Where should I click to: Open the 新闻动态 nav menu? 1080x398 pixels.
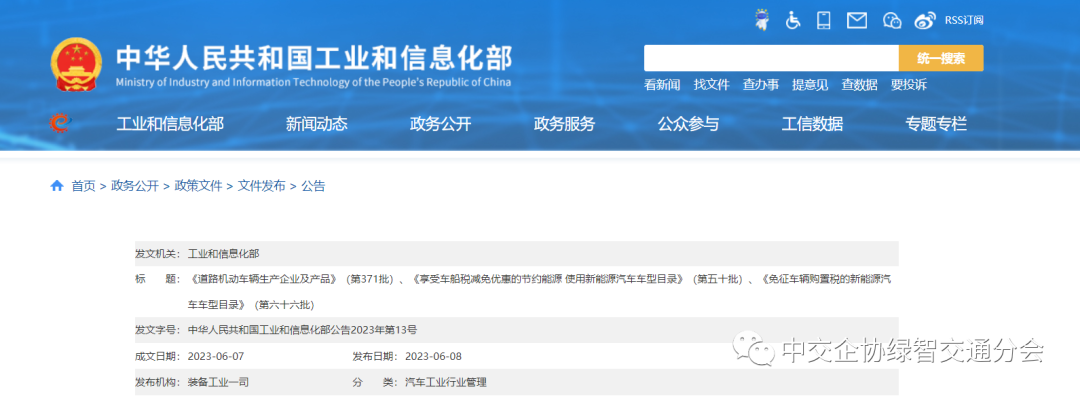(x=317, y=124)
